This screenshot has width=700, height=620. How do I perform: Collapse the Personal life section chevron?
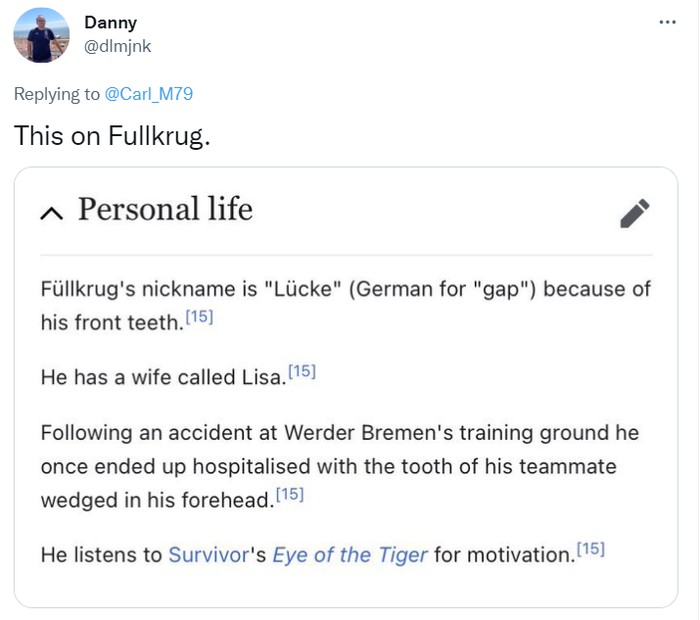click(52, 212)
